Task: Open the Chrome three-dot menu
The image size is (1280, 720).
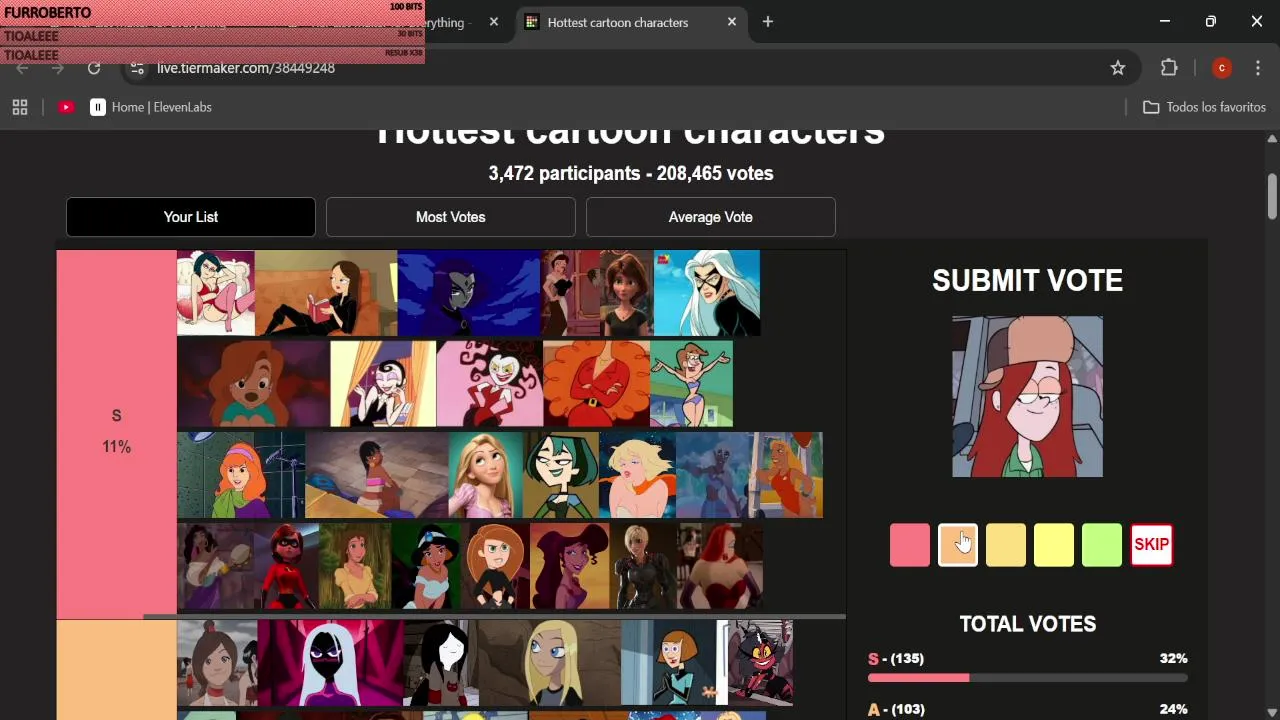Action: click(x=1258, y=68)
